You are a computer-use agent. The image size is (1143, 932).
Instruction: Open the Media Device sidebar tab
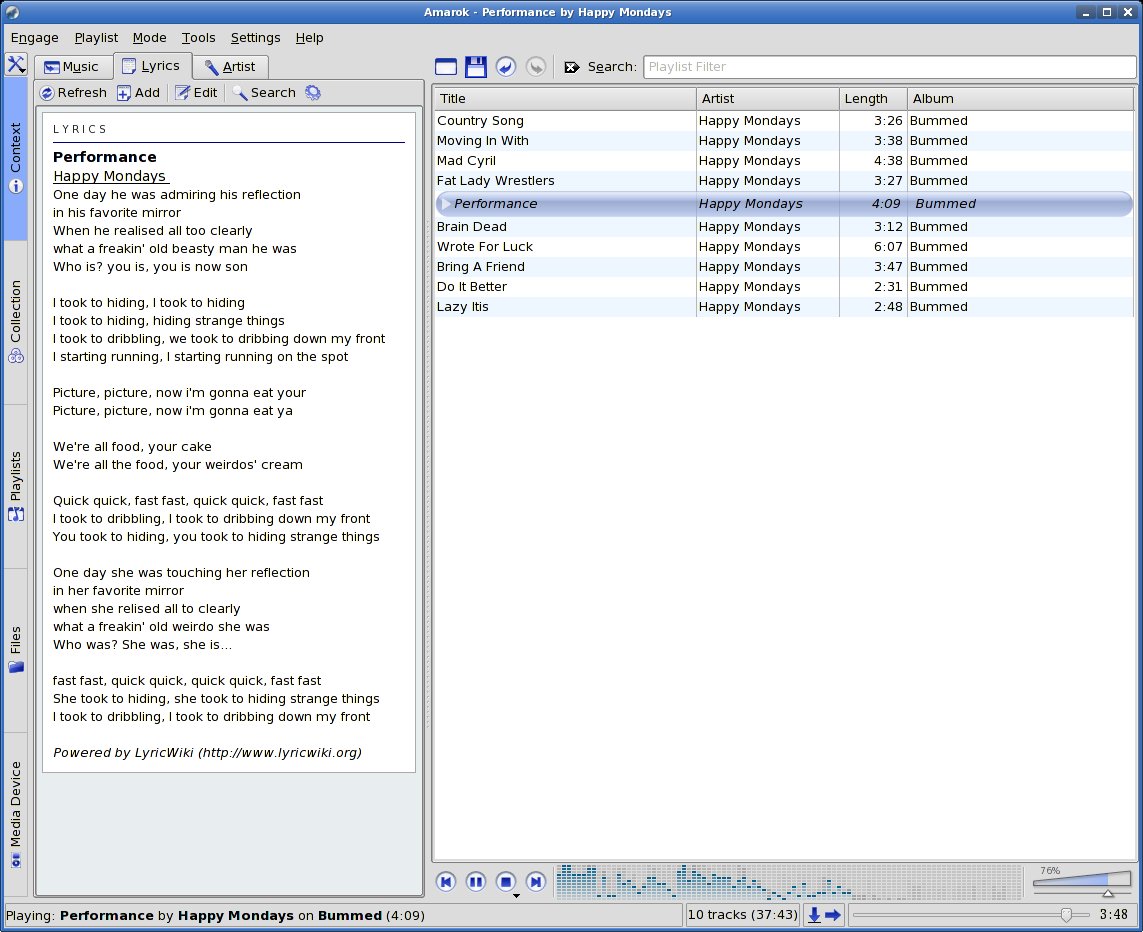click(x=16, y=814)
